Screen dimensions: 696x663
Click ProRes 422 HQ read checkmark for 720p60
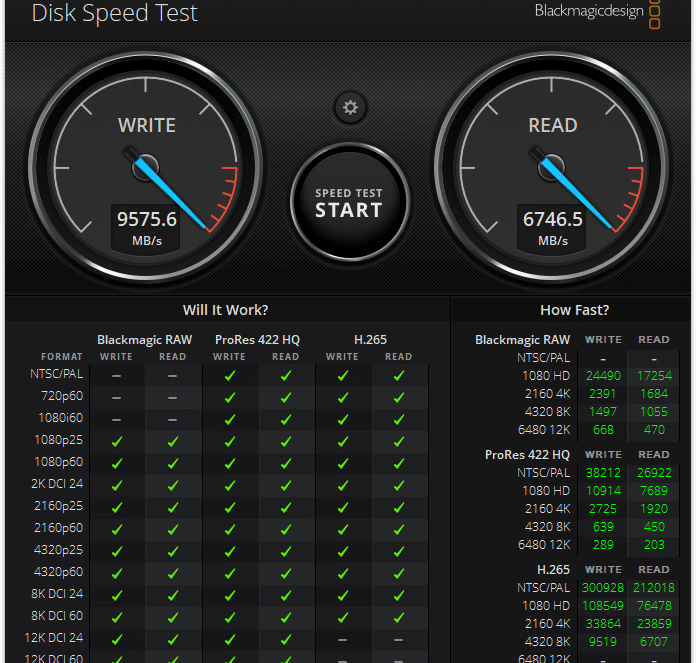(x=286, y=398)
